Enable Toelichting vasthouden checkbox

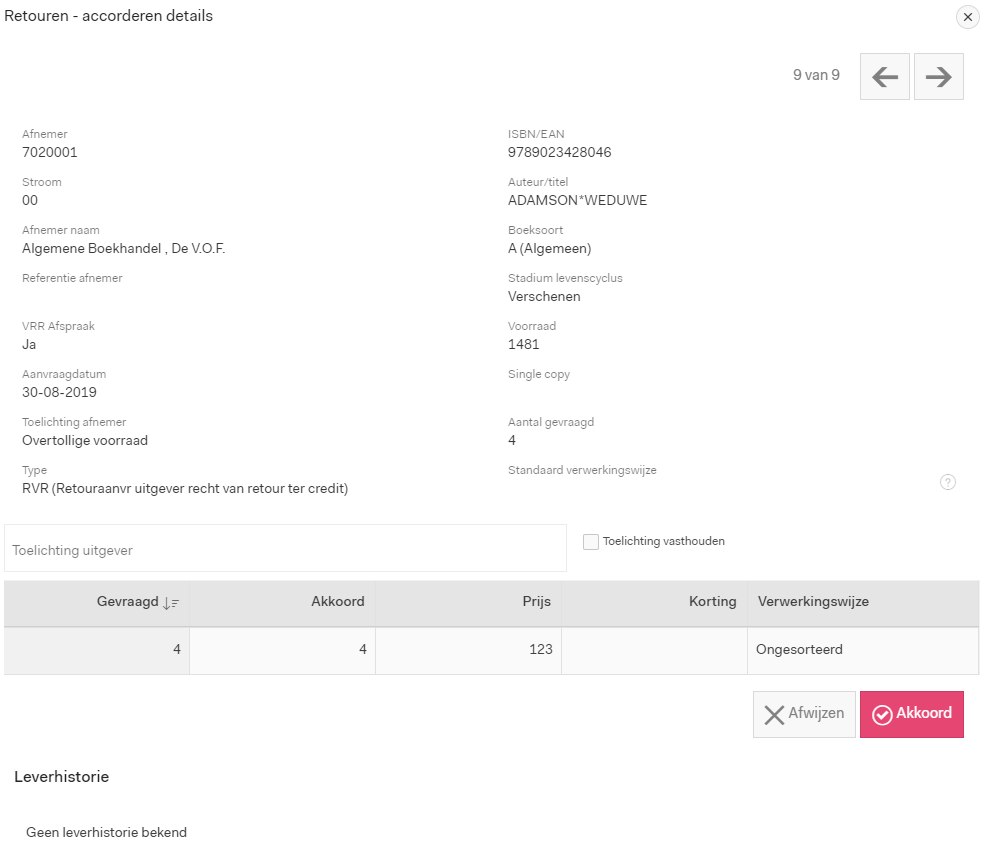[x=590, y=542]
